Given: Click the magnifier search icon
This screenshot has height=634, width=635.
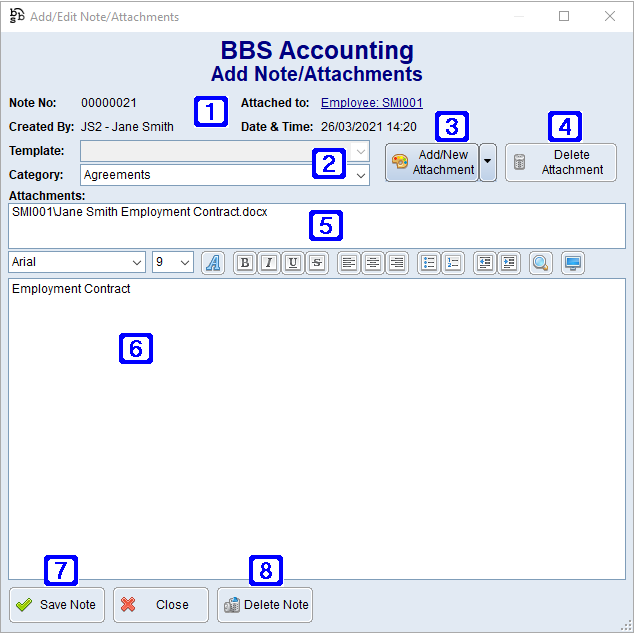Looking at the screenshot, I should 541,263.
